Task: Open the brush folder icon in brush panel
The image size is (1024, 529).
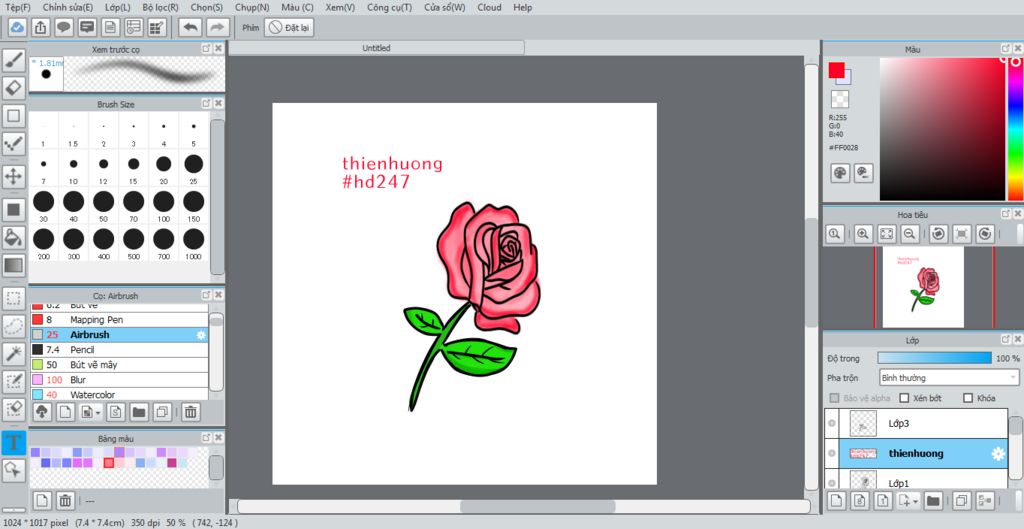Action: click(x=138, y=412)
